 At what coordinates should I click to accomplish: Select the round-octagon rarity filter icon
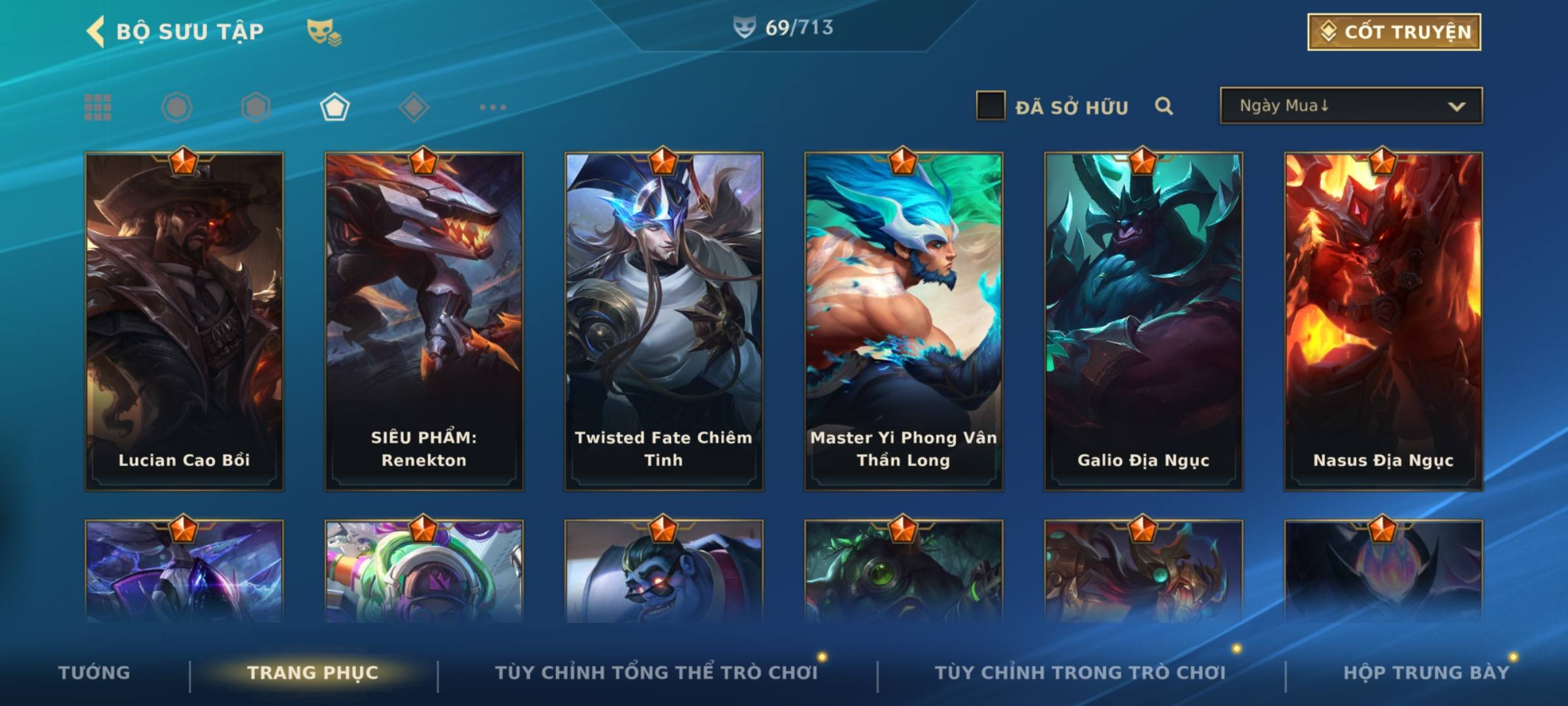(176, 107)
